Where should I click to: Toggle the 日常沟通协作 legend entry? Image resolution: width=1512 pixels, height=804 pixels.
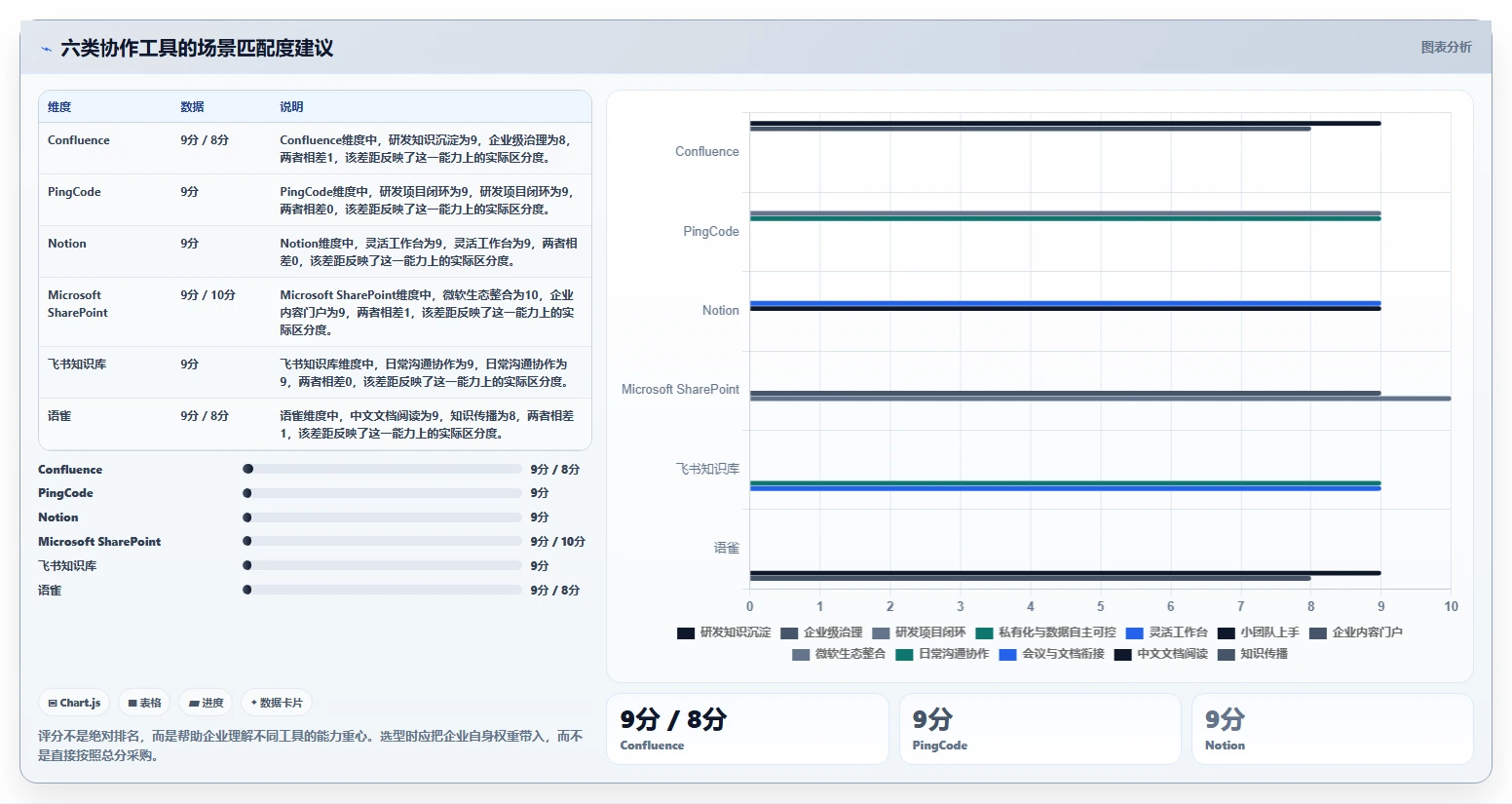pyautogui.click(x=942, y=654)
